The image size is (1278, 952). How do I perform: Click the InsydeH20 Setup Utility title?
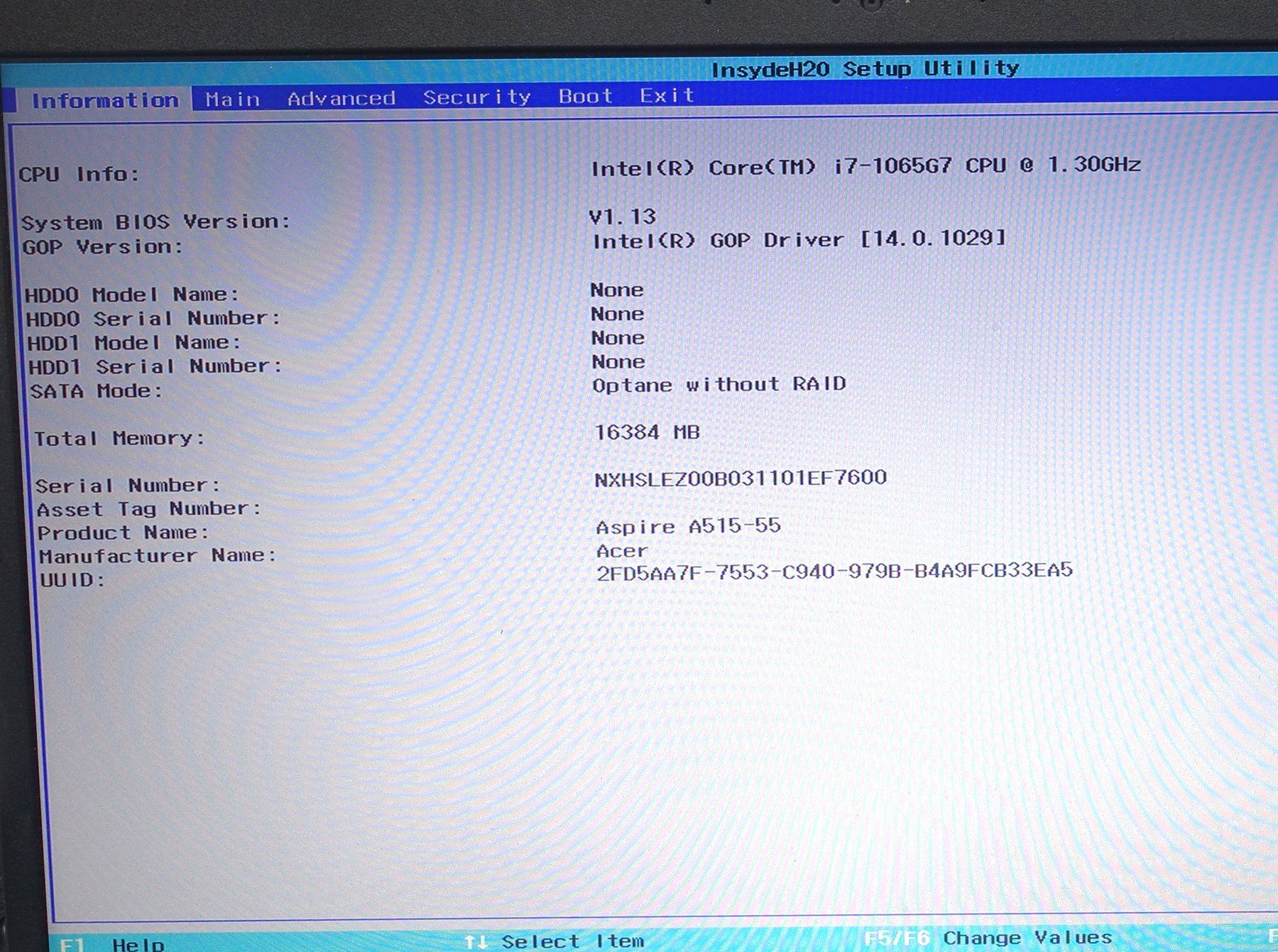[x=865, y=69]
